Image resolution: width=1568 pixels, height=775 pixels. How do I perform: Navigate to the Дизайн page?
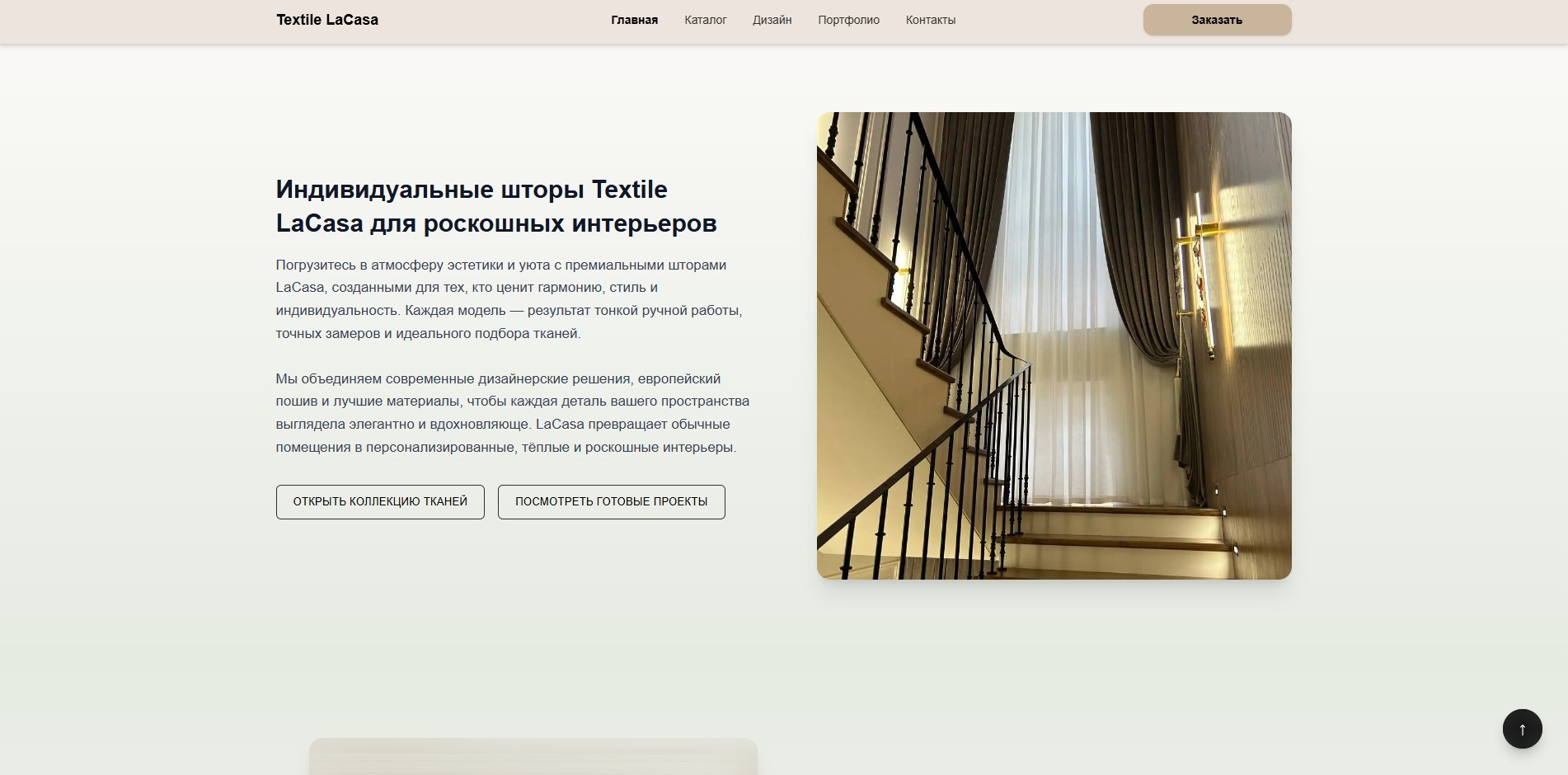[x=772, y=20]
